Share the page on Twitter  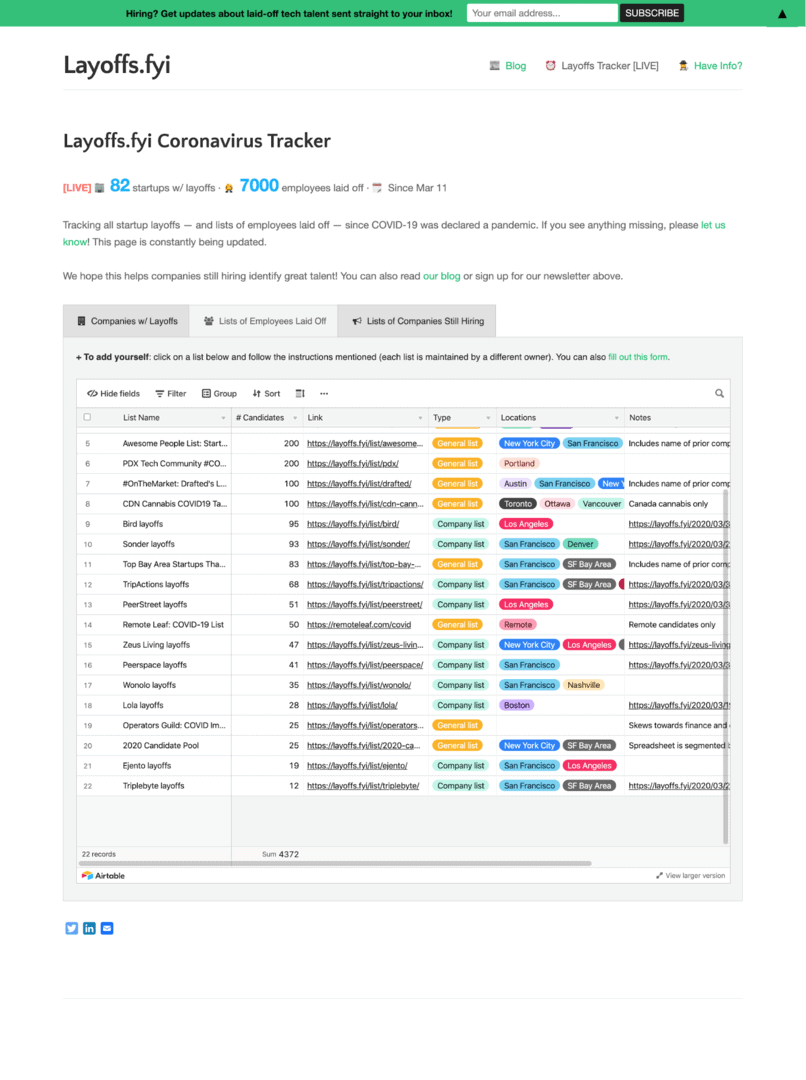click(71, 928)
